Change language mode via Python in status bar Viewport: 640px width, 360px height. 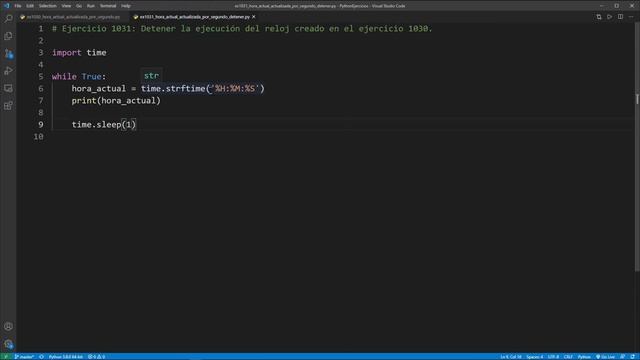click(584, 357)
